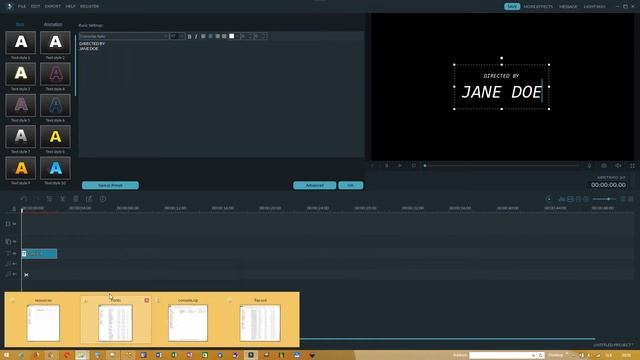Click the preview playback progress bar

point(502,166)
